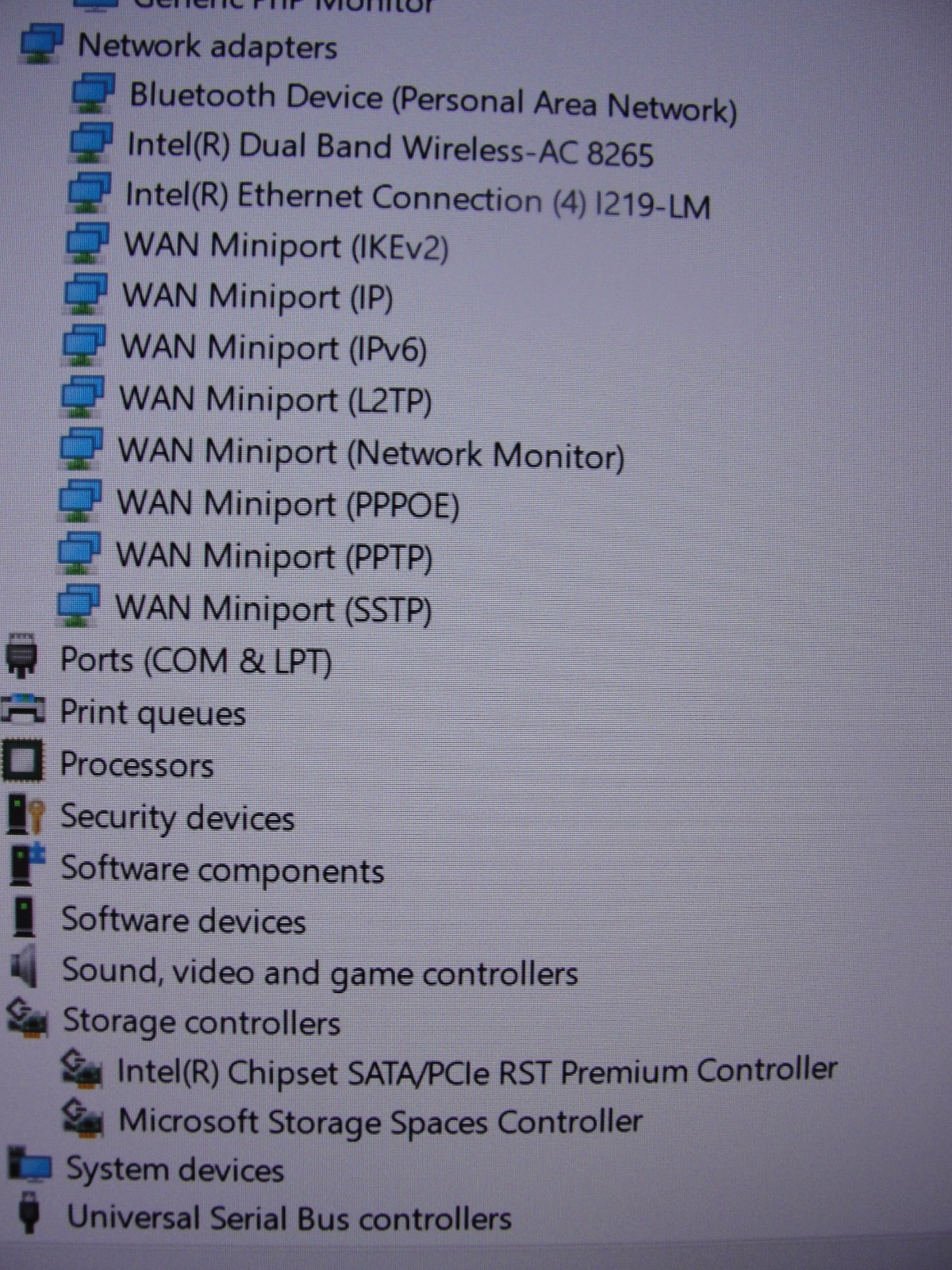952x1270 pixels.
Task: Click the Security devices key icon
Action: pyautogui.click(x=25, y=815)
